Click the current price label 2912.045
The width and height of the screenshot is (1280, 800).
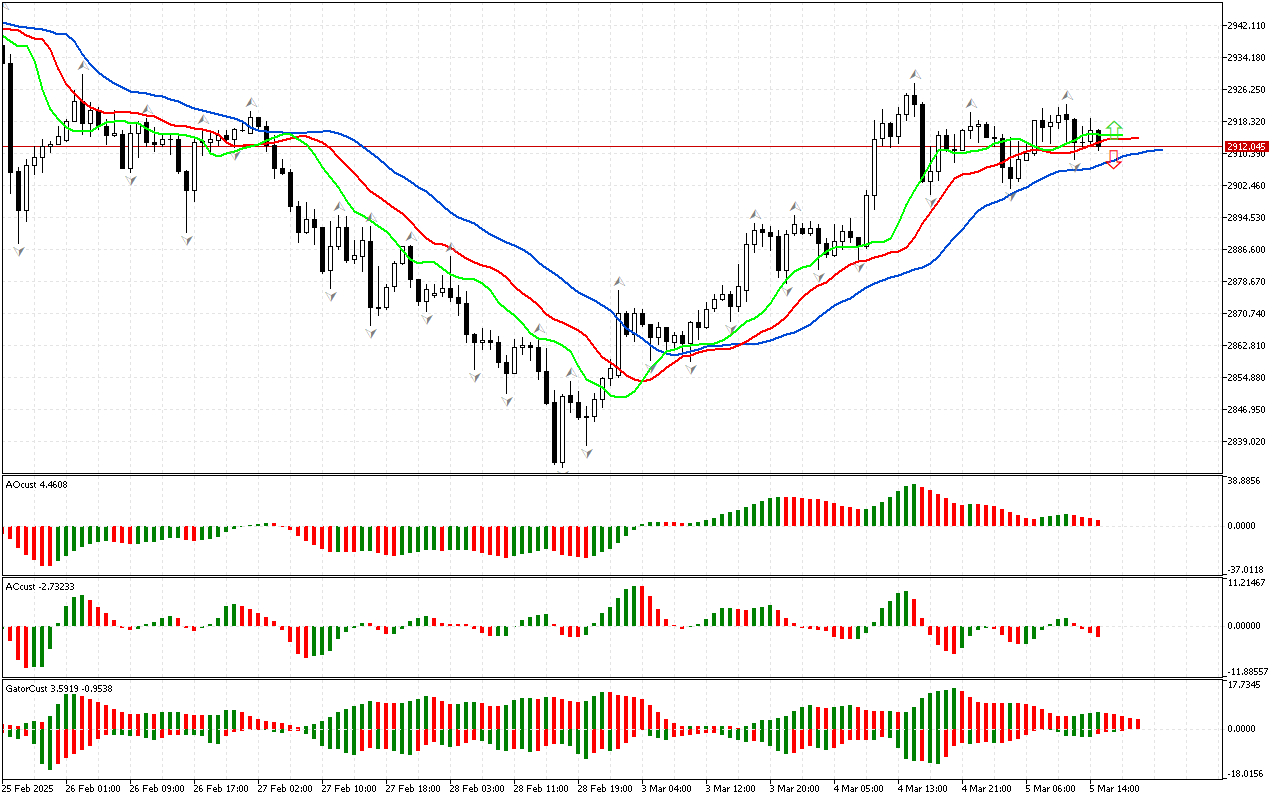pos(1245,146)
